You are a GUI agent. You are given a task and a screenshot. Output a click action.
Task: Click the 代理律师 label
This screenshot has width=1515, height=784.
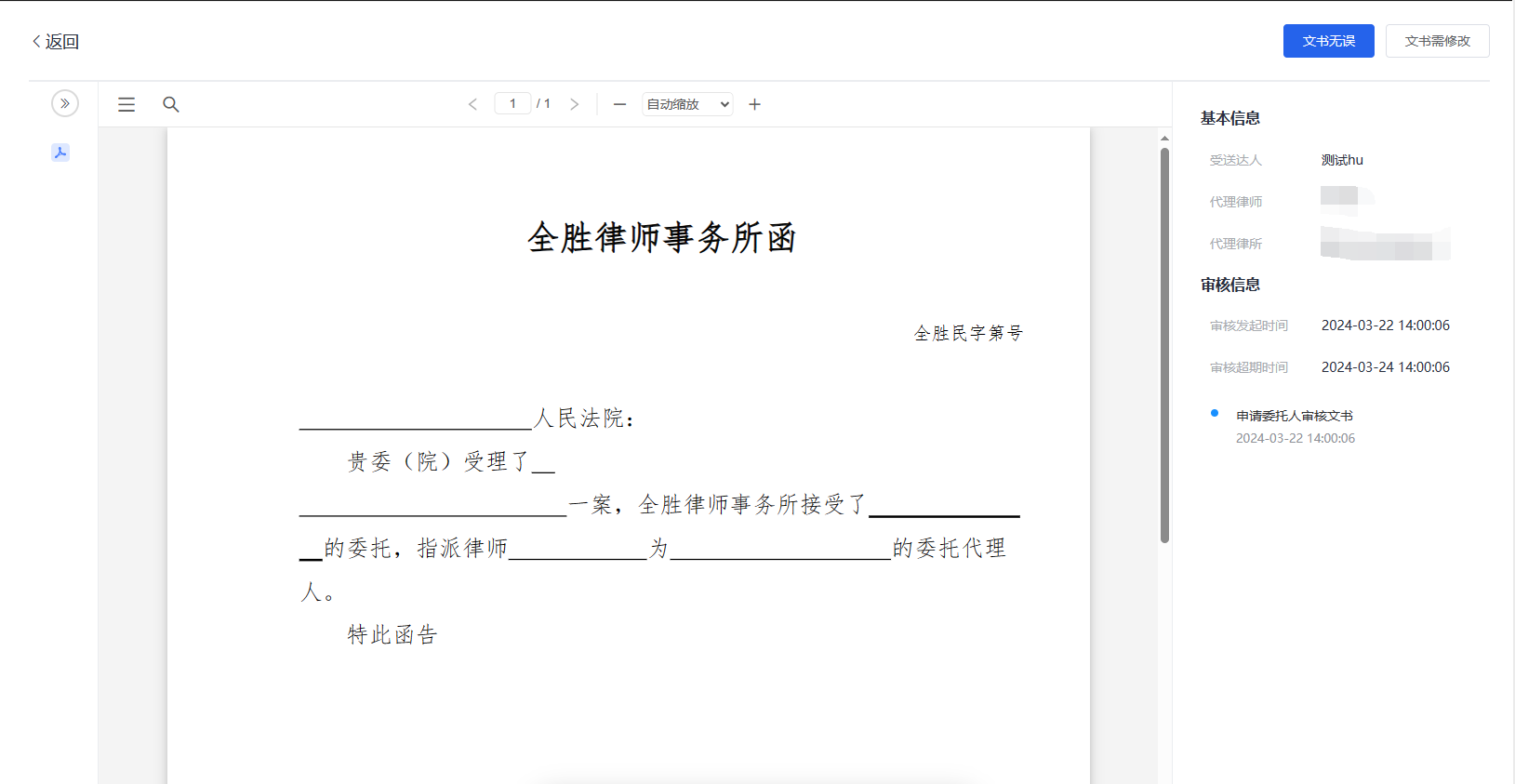(1235, 202)
